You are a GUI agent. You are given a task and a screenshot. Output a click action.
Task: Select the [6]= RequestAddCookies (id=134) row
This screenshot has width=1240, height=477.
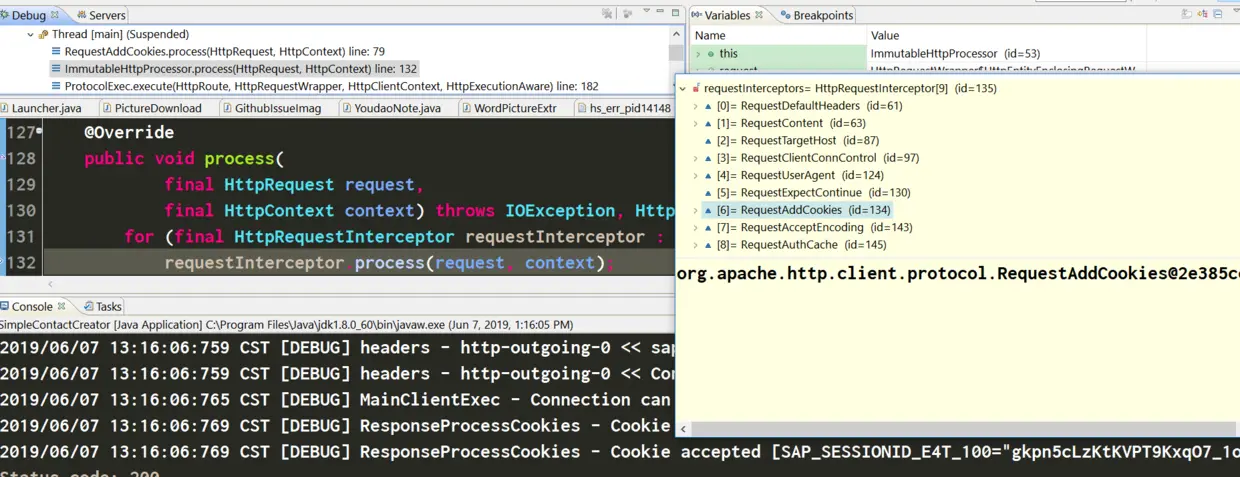pyautogui.click(x=797, y=210)
